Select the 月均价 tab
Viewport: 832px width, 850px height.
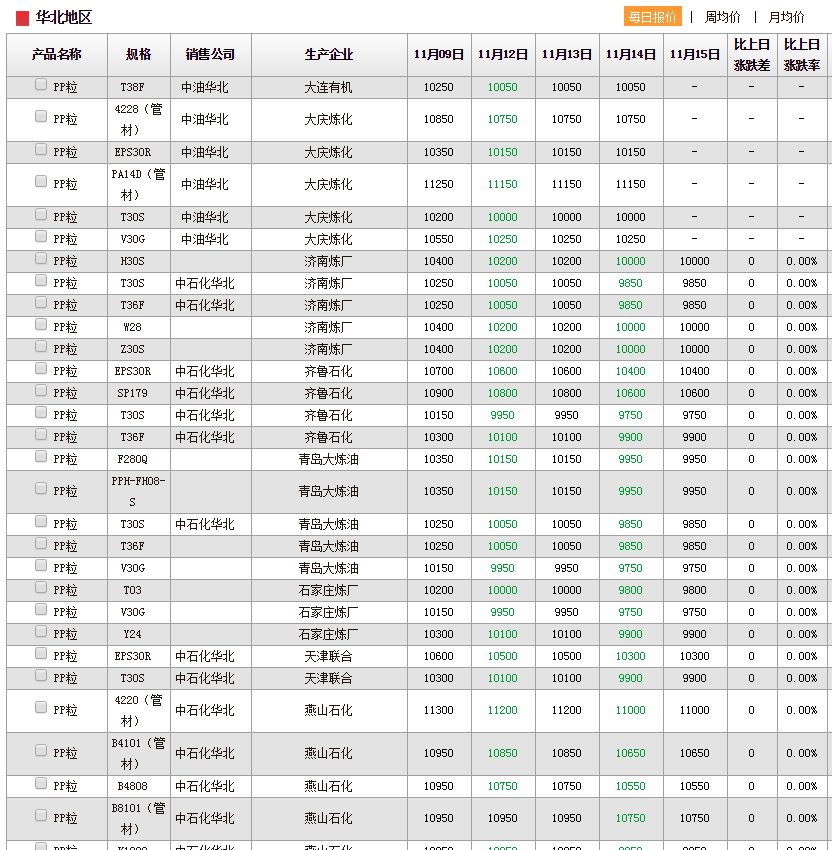pyautogui.click(x=786, y=17)
